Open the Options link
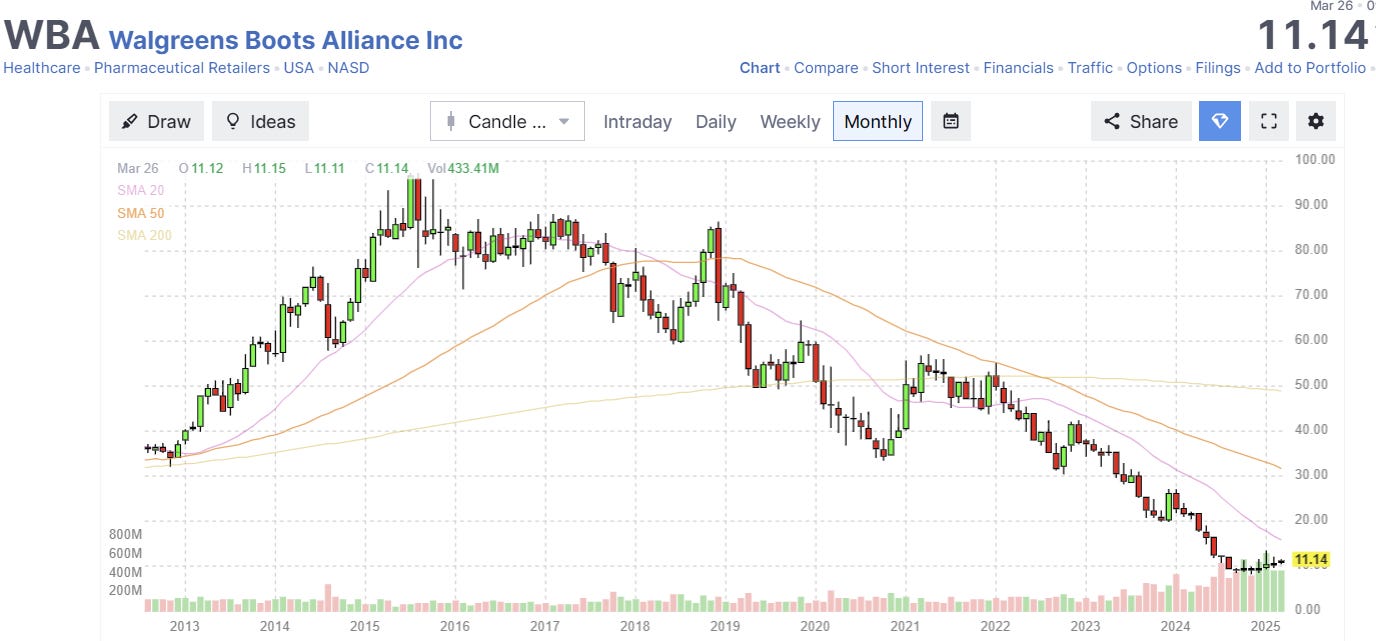This screenshot has height=641, width=1376. point(1154,68)
